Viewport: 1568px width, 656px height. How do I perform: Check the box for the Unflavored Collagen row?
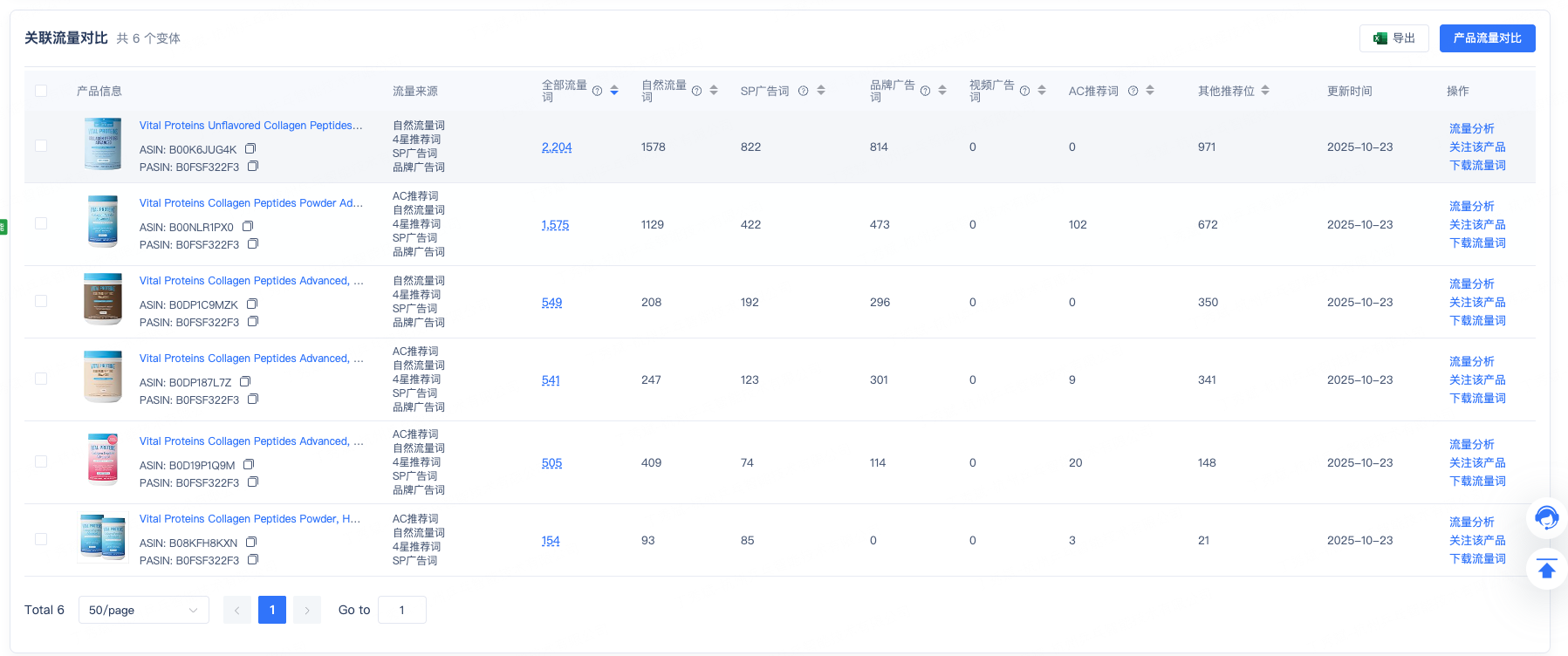tap(41, 146)
